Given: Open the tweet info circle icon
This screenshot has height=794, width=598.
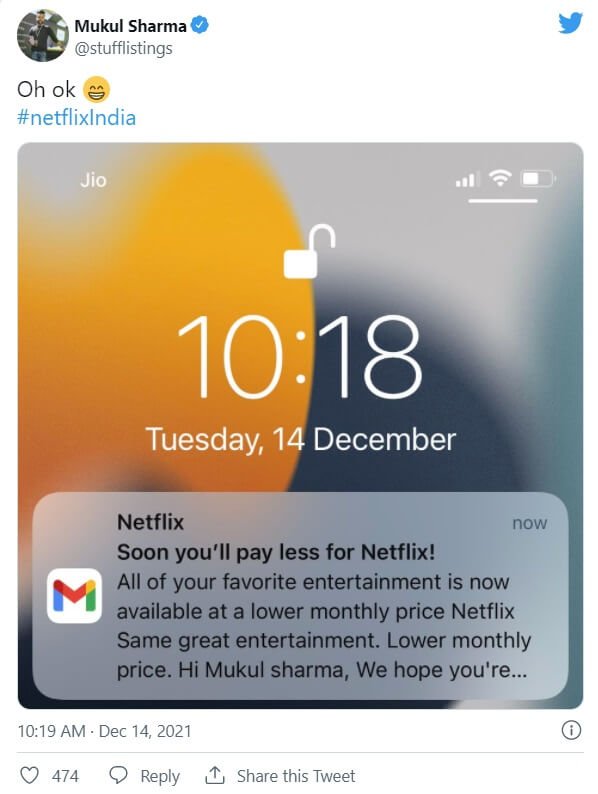Looking at the screenshot, I should (571, 731).
